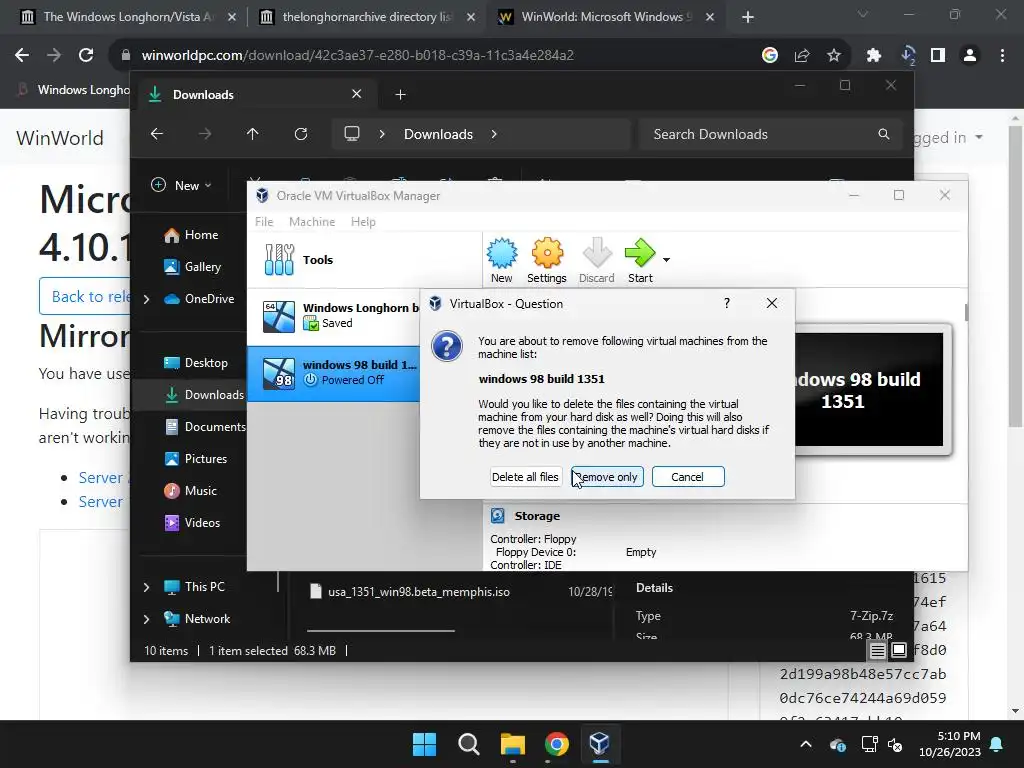
Task: Expand Network tree node
Action: point(146,619)
